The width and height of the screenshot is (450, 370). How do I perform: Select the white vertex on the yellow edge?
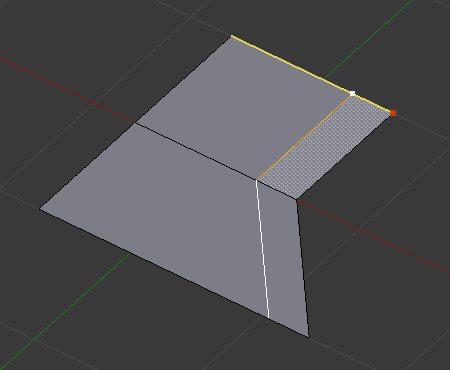(x=352, y=93)
